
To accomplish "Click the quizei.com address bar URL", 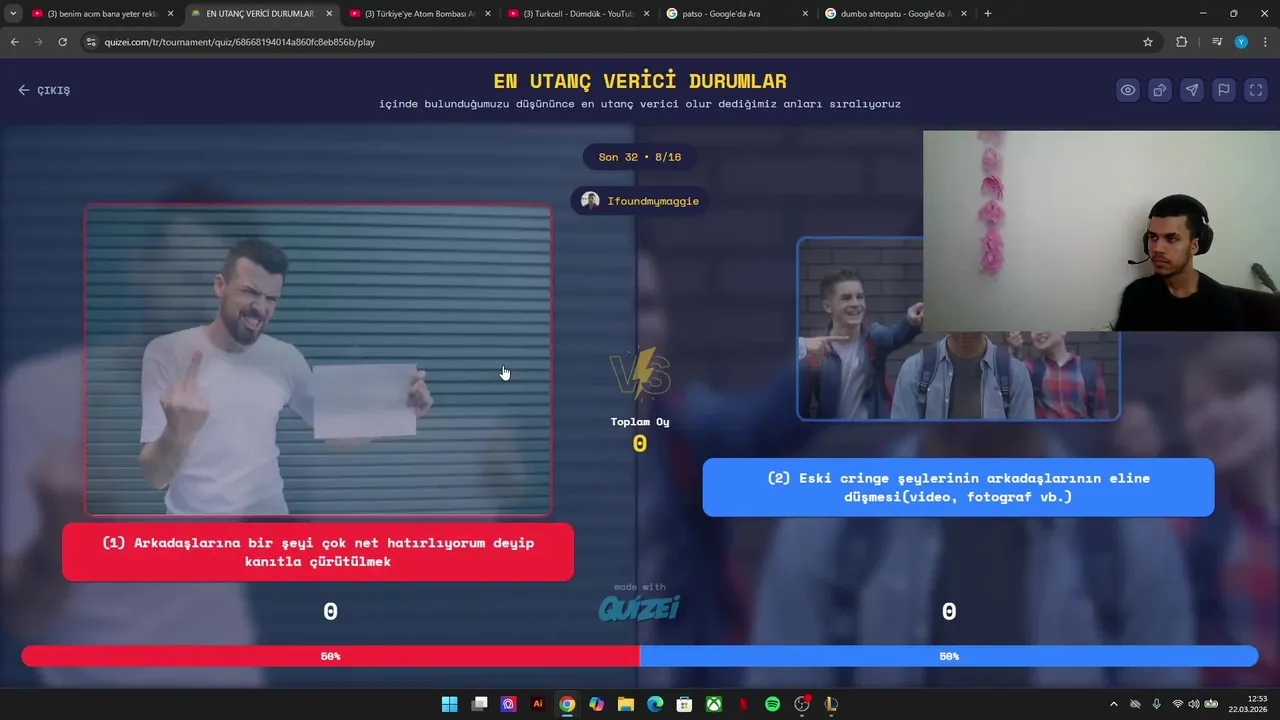I will pyautogui.click(x=240, y=42).
